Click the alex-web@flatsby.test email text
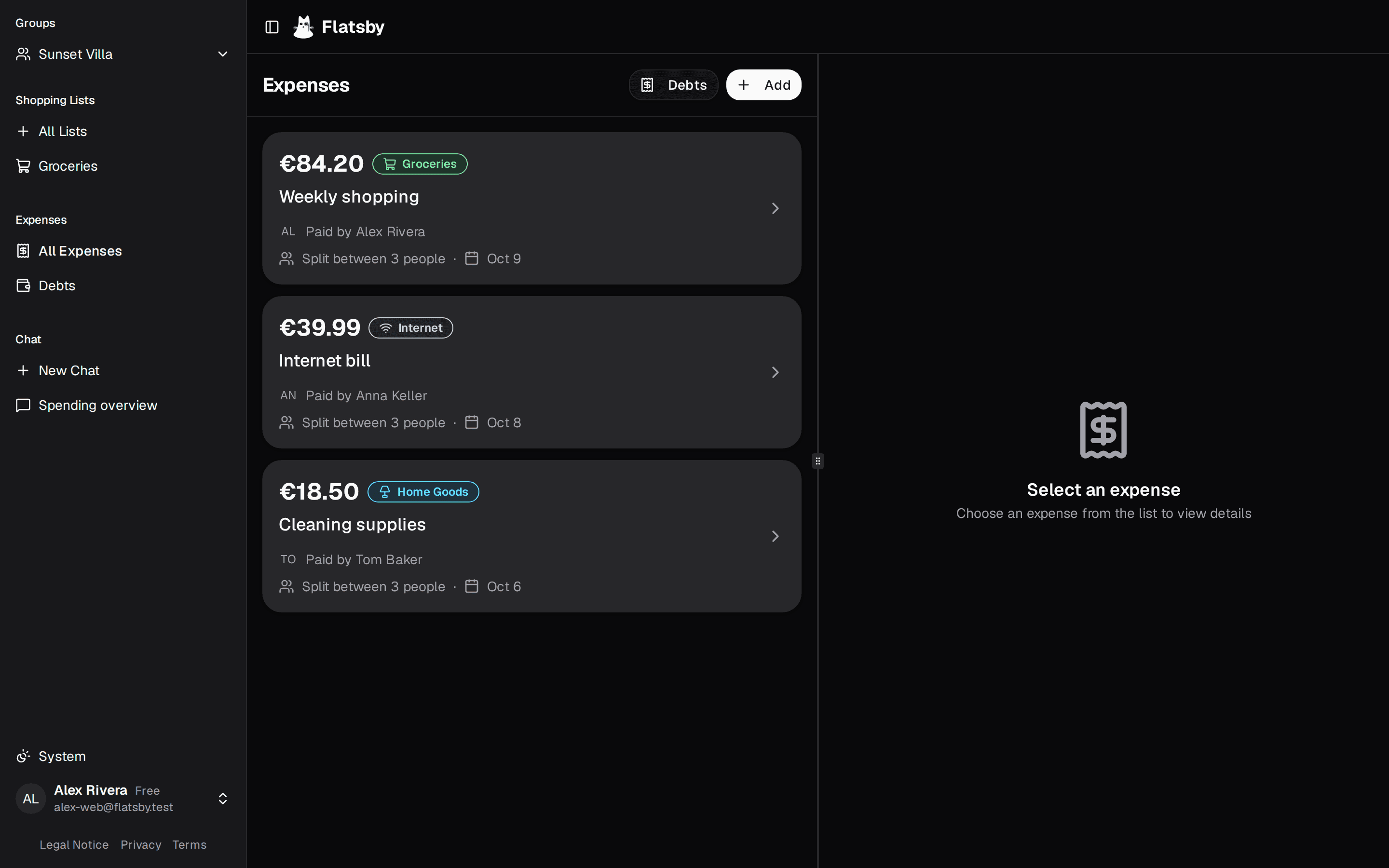Screen dimensions: 1389x868 tap(114, 807)
